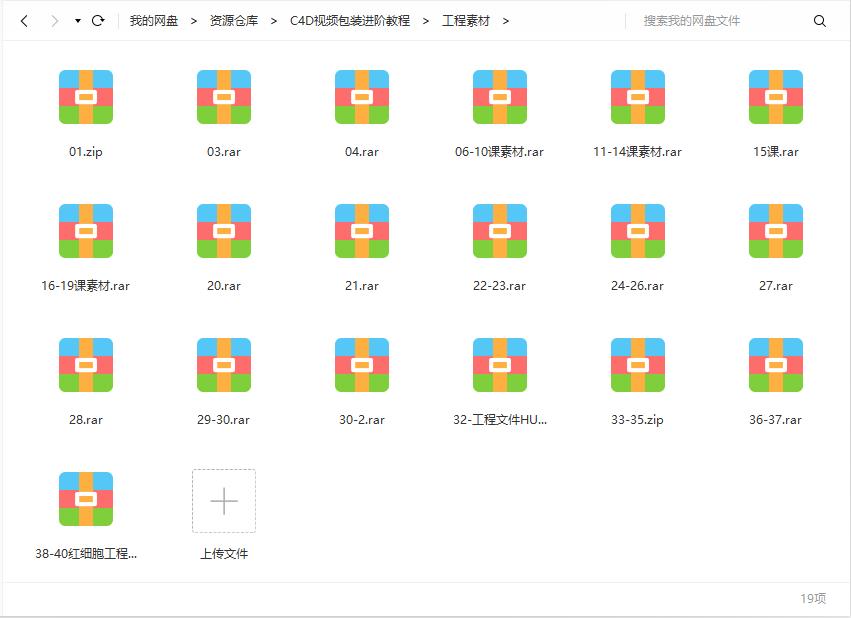The width and height of the screenshot is (851, 618).
Task: Click the 03.rar file name
Action: 224,151
